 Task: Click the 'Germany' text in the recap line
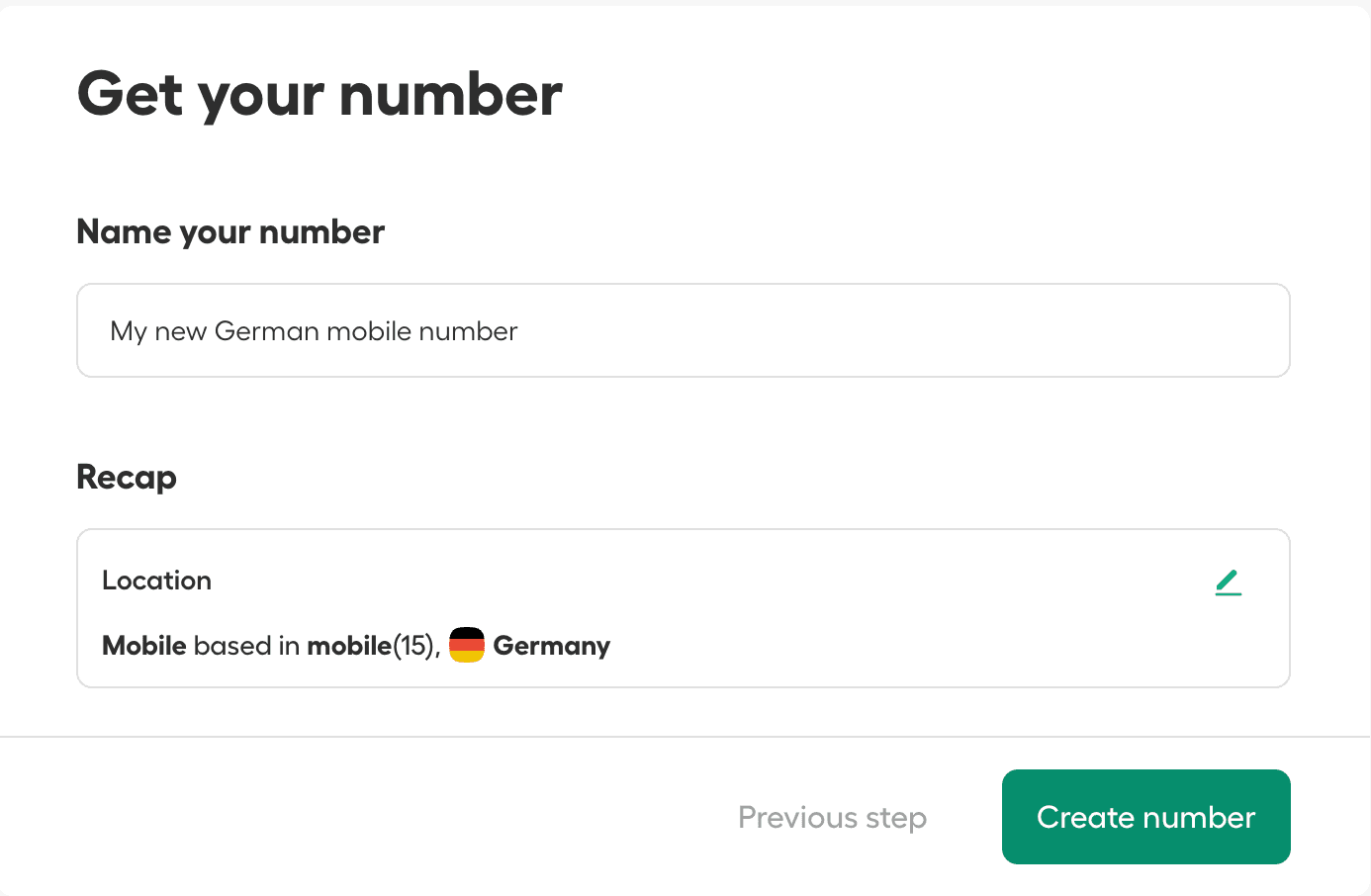tap(551, 645)
